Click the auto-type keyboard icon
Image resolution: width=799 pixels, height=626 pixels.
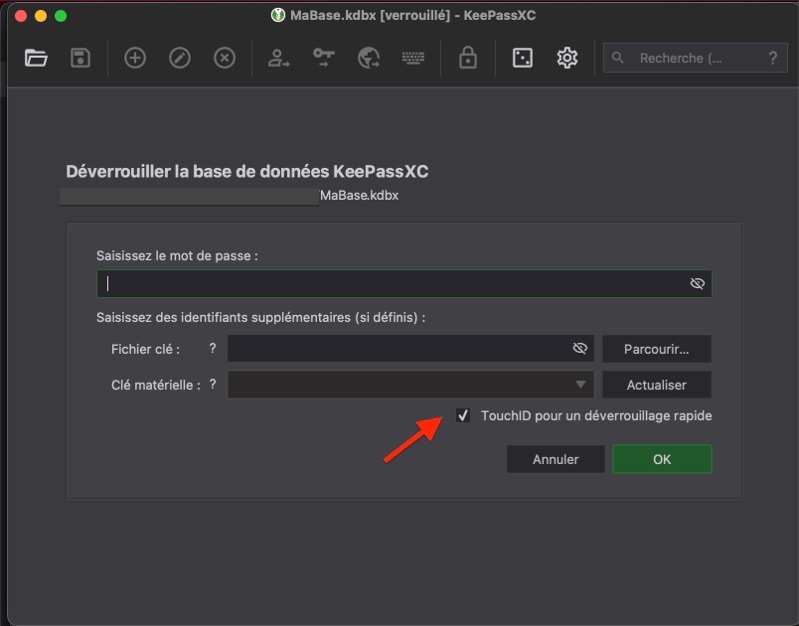[413, 58]
